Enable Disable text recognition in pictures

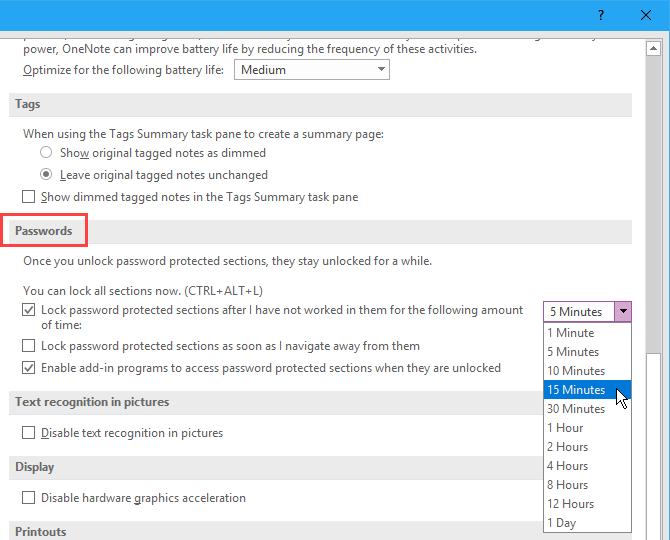(x=29, y=433)
